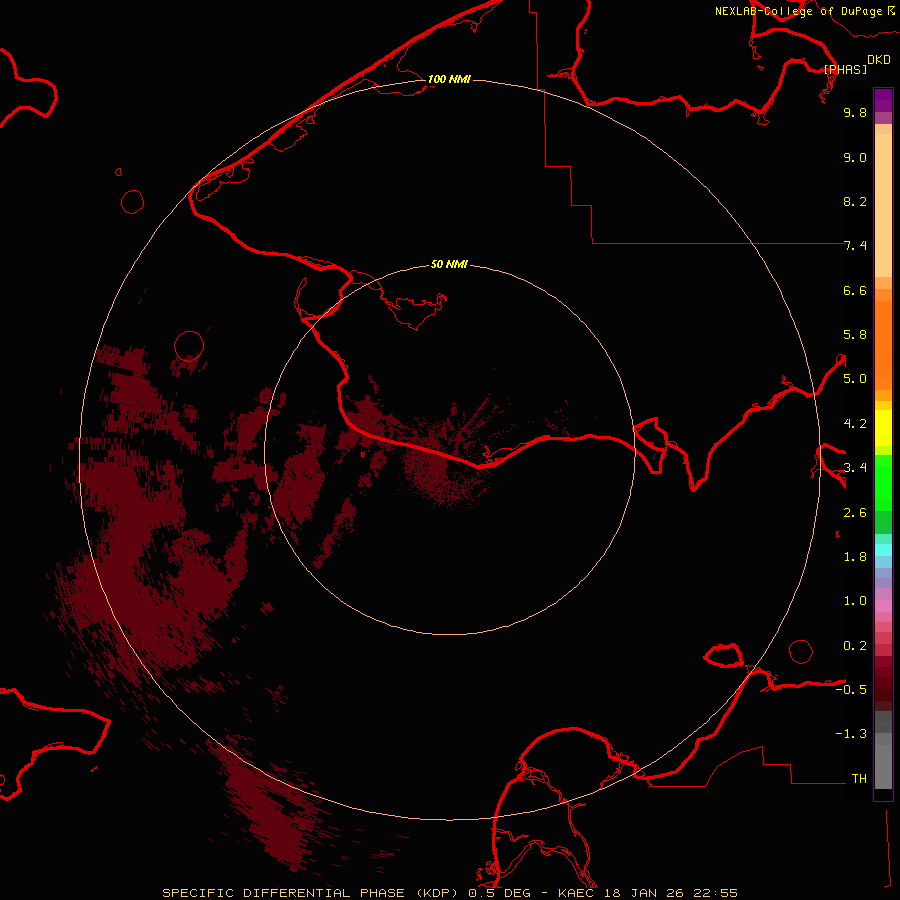Pick the yellow band of the color bar
The image size is (900, 900).
pyautogui.click(x=883, y=428)
